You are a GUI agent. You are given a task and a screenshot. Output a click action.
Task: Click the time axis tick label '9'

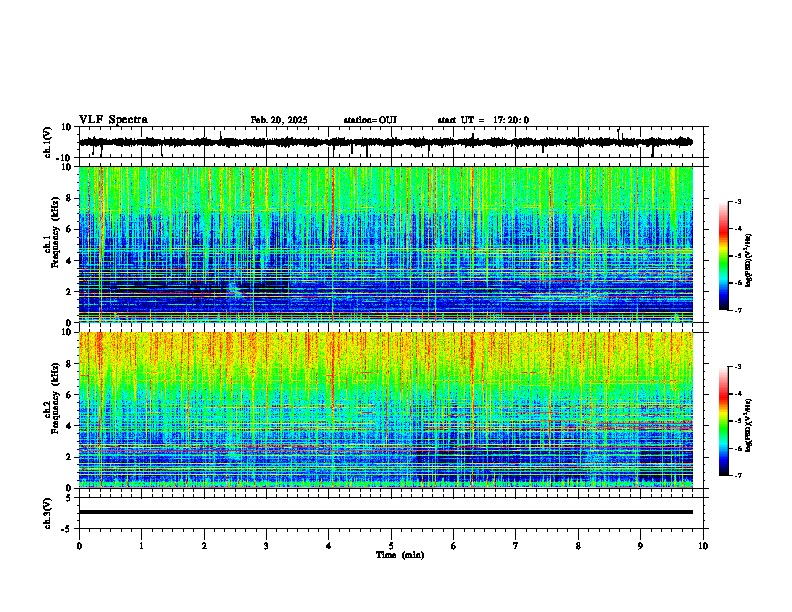[640, 546]
